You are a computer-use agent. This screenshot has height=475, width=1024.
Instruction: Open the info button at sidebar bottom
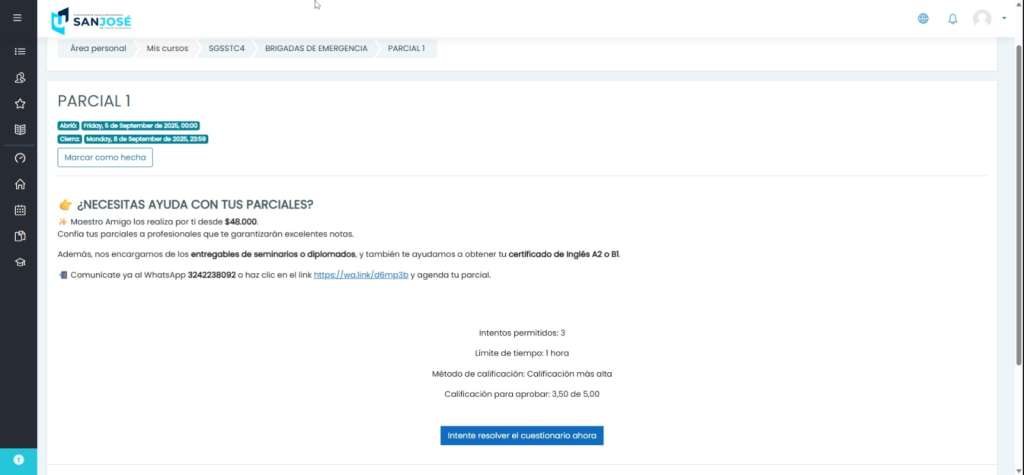pos(18,460)
